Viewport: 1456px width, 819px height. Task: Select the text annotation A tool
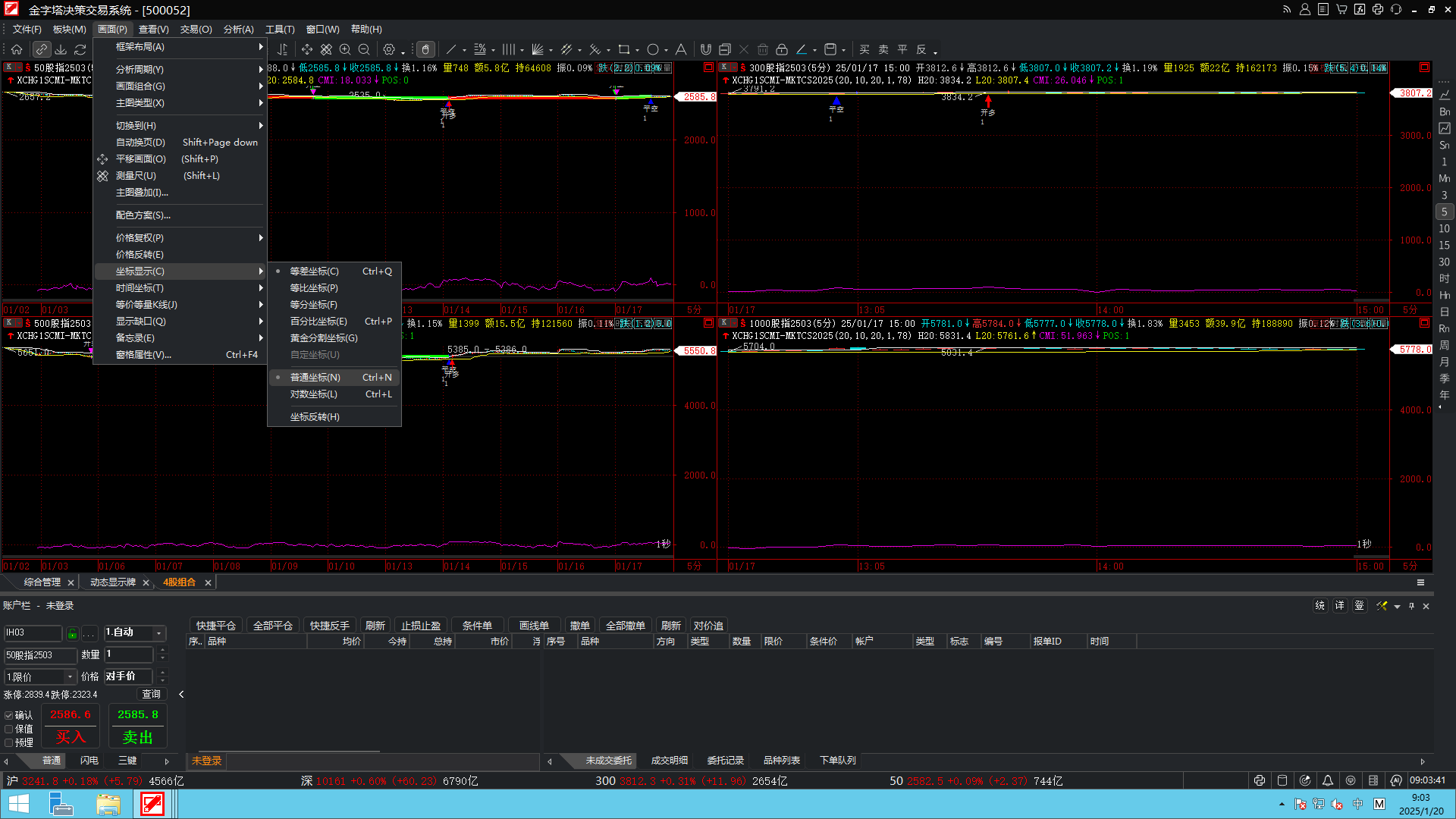coord(681,49)
